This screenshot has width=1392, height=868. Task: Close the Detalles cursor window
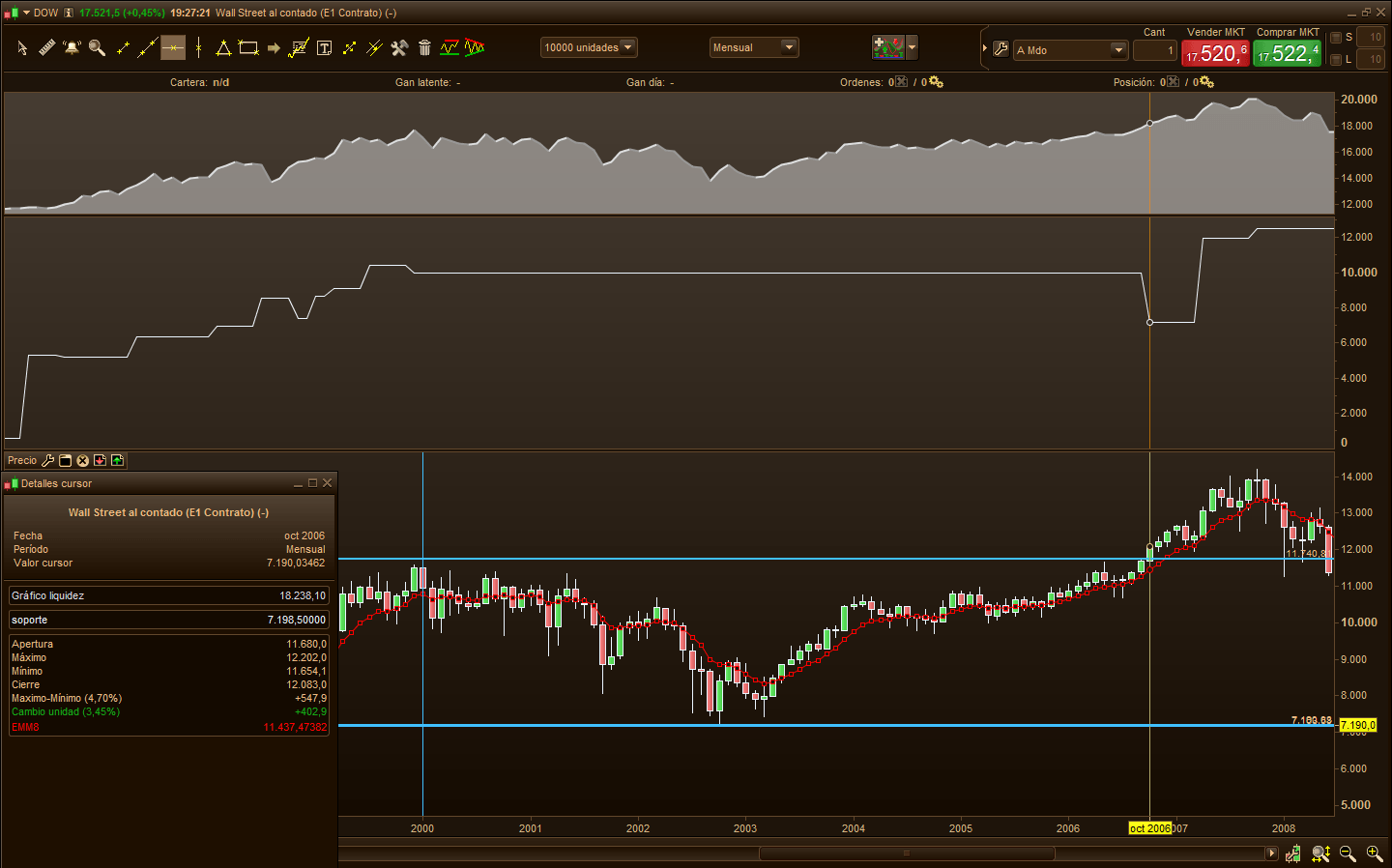(328, 483)
